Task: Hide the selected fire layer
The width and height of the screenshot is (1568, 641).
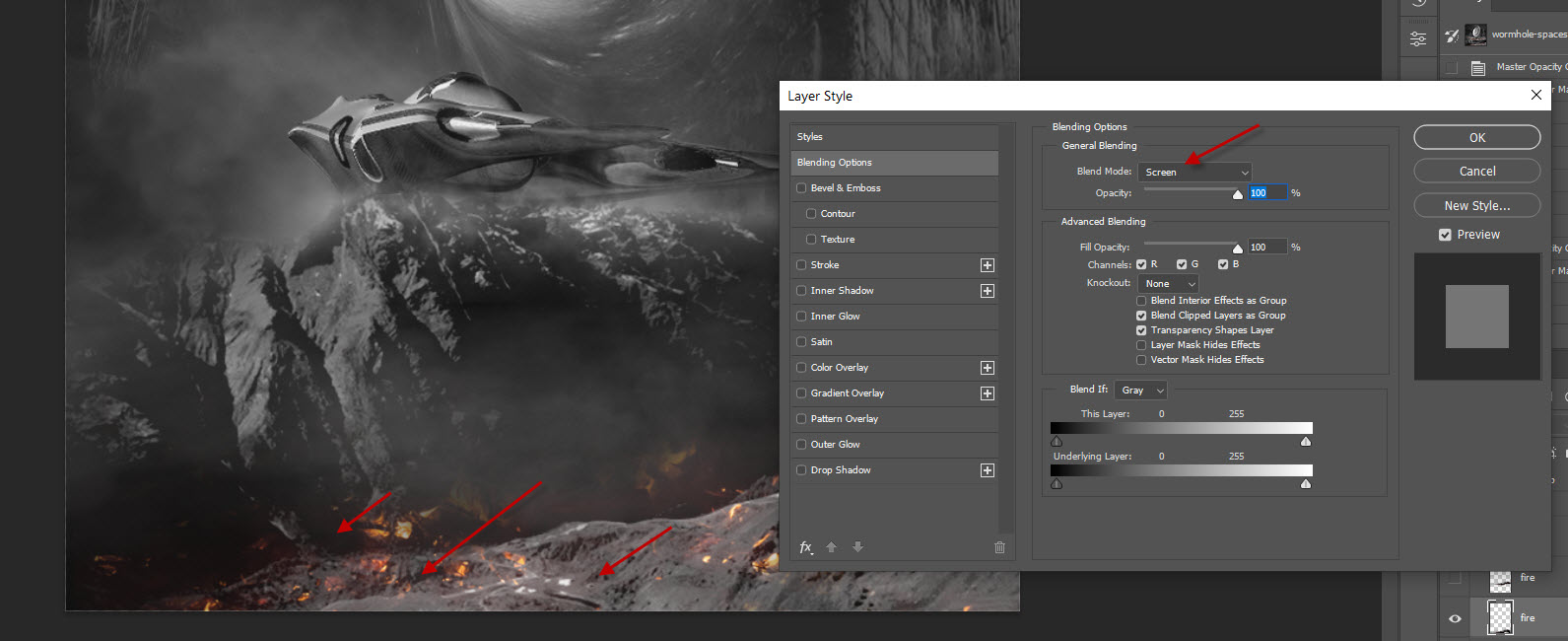Action: click(x=1455, y=618)
